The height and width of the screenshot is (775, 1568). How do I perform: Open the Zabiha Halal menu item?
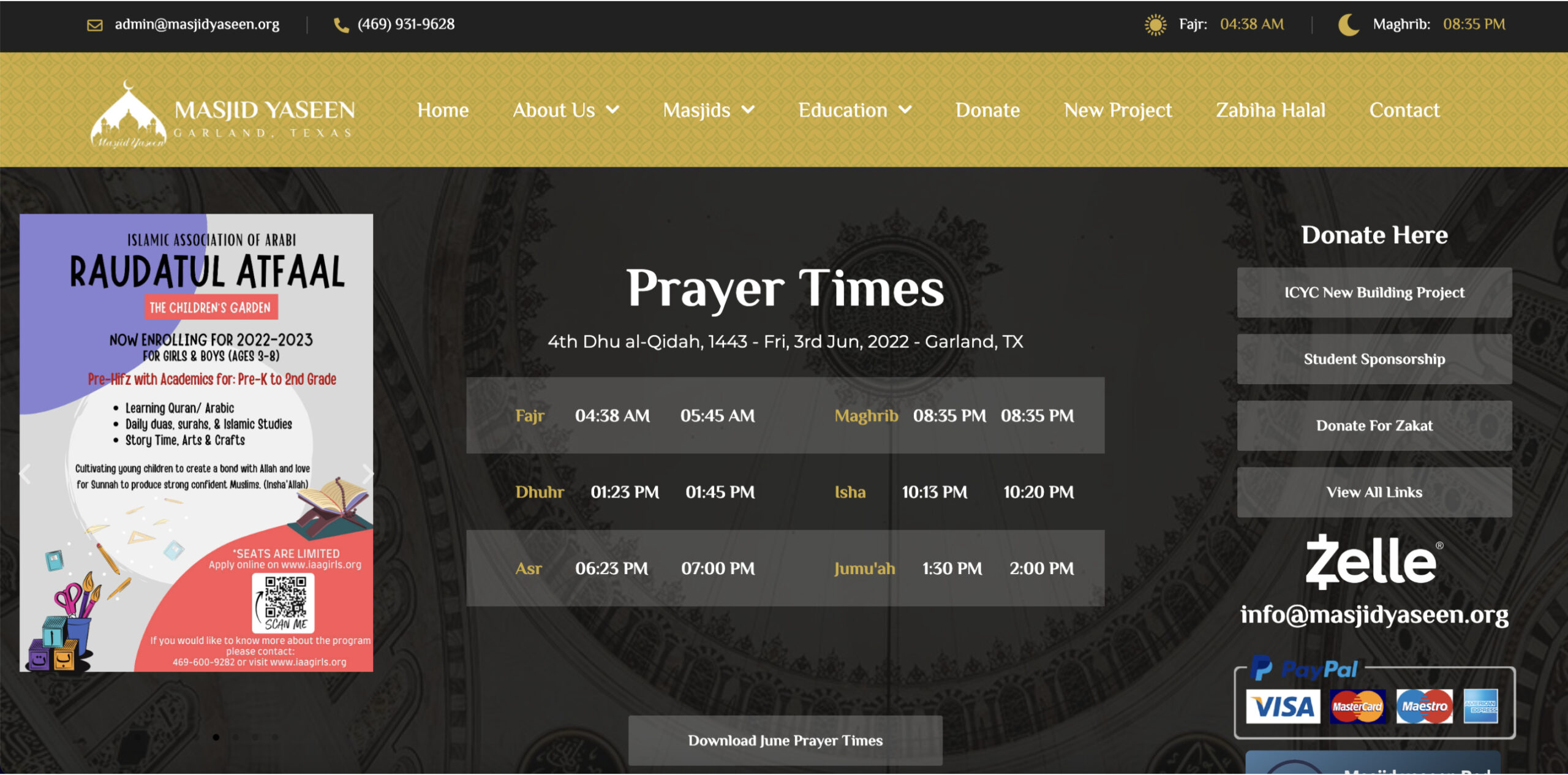point(1270,110)
